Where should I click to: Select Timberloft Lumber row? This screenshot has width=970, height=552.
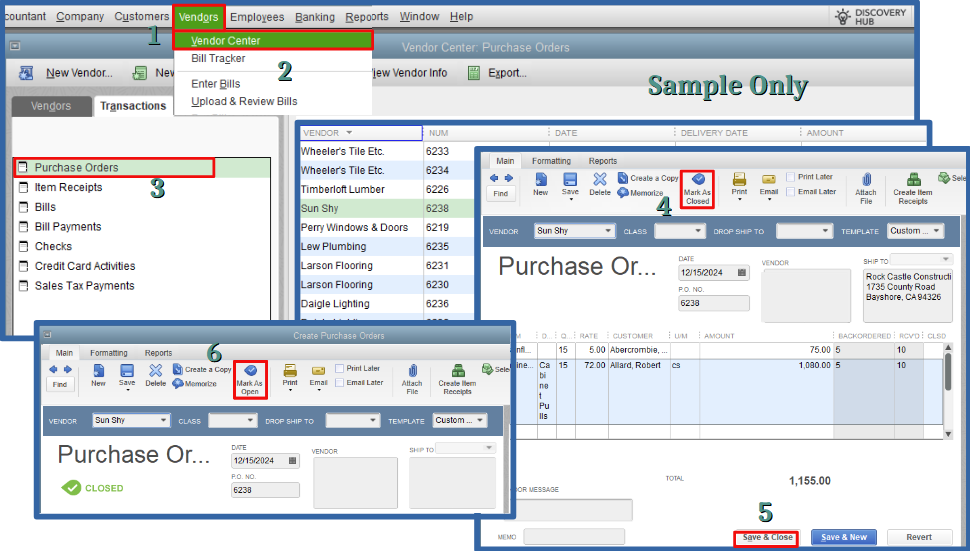[x=387, y=189]
